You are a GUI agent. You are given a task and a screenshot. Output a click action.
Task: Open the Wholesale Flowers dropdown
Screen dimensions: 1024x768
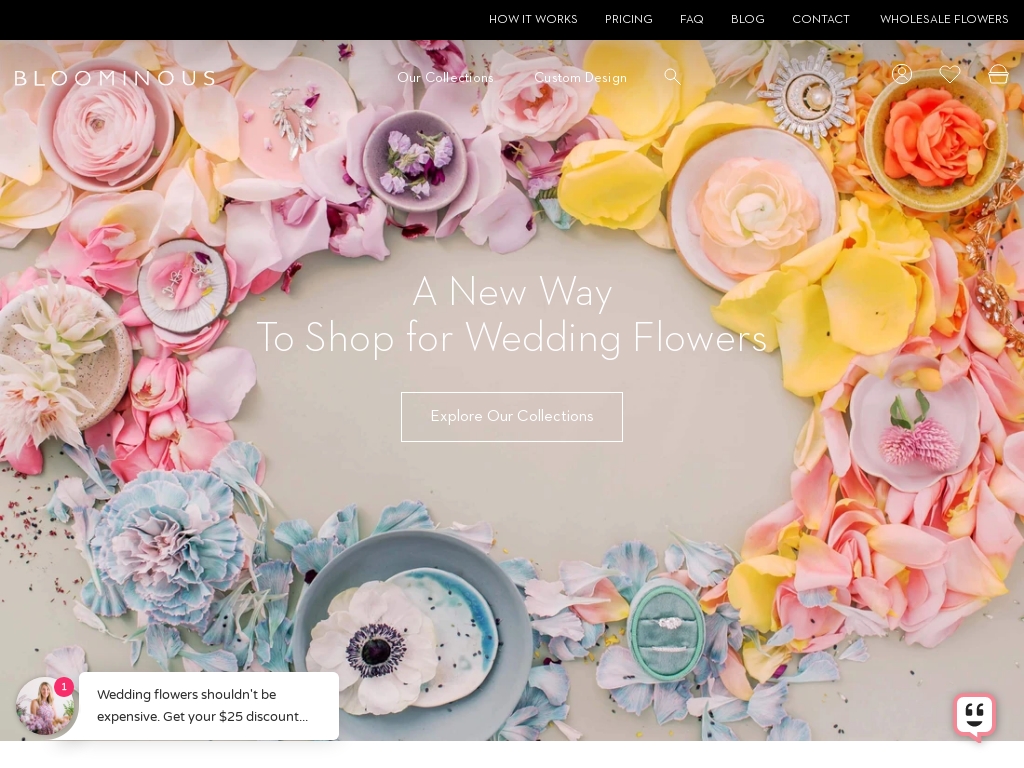[x=944, y=19]
